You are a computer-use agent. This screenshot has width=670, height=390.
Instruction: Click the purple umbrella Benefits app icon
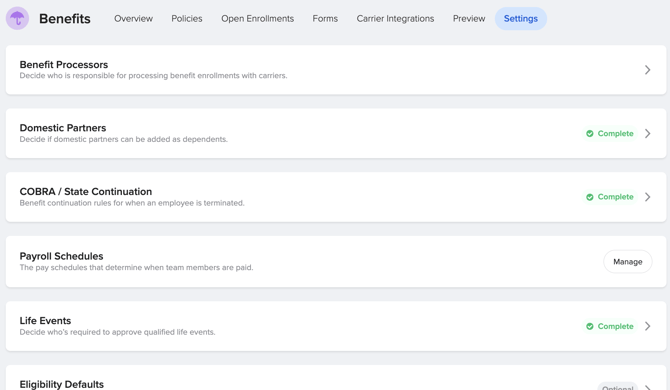click(x=17, y=18)
